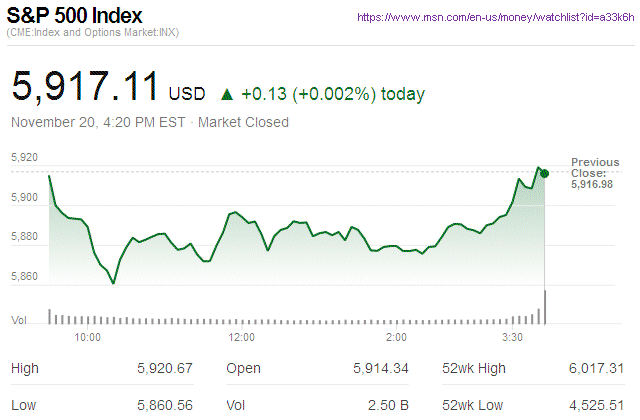
Task: Click the High value 5,920.67
Action: (x=163, y=369)
